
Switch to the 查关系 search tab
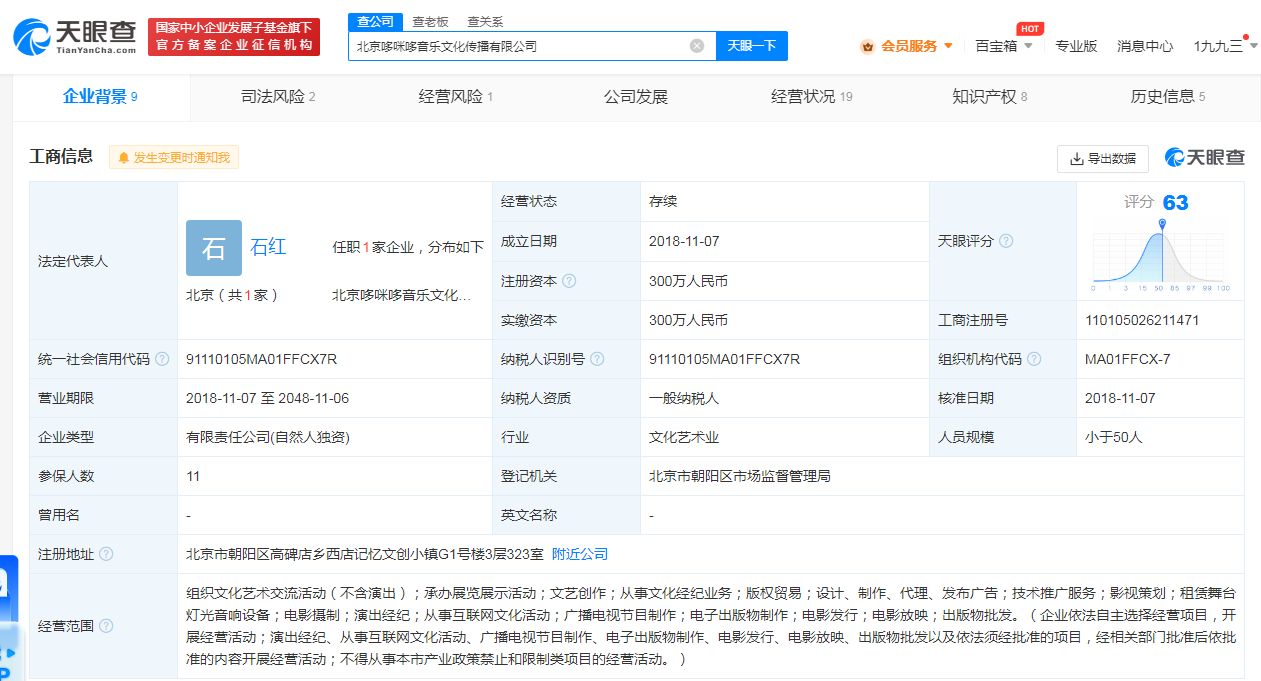(485, 21)
